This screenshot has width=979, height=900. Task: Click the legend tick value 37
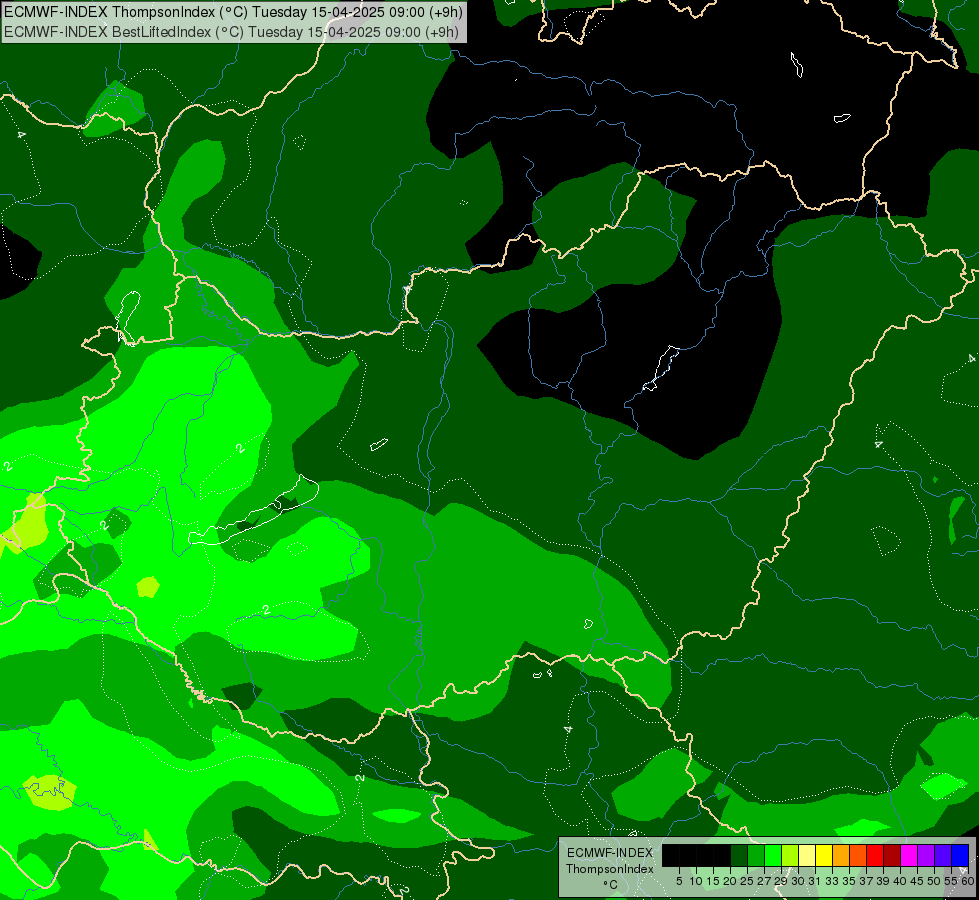[866, 881]
